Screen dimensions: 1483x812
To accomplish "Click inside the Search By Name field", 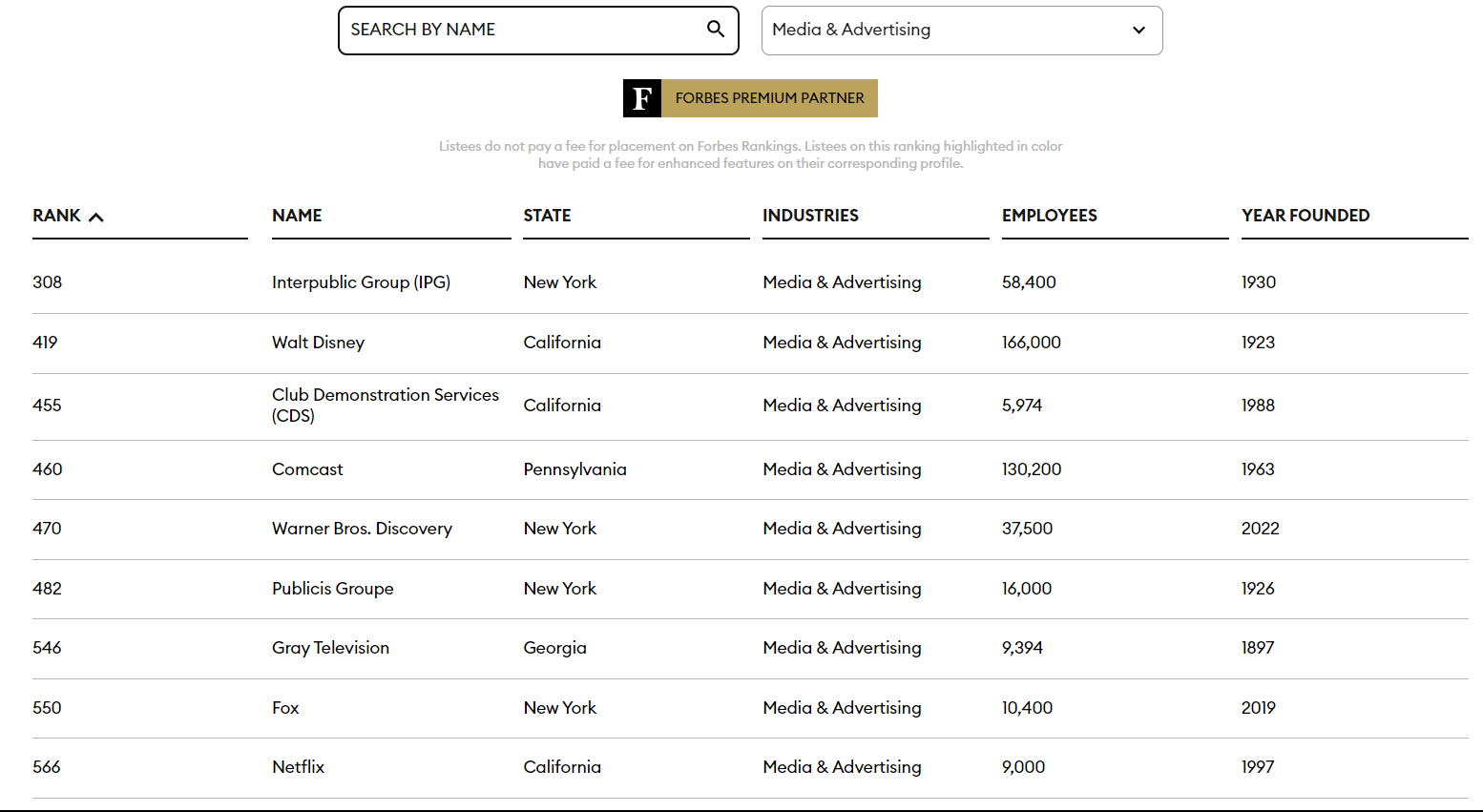I will pos(520,31).
